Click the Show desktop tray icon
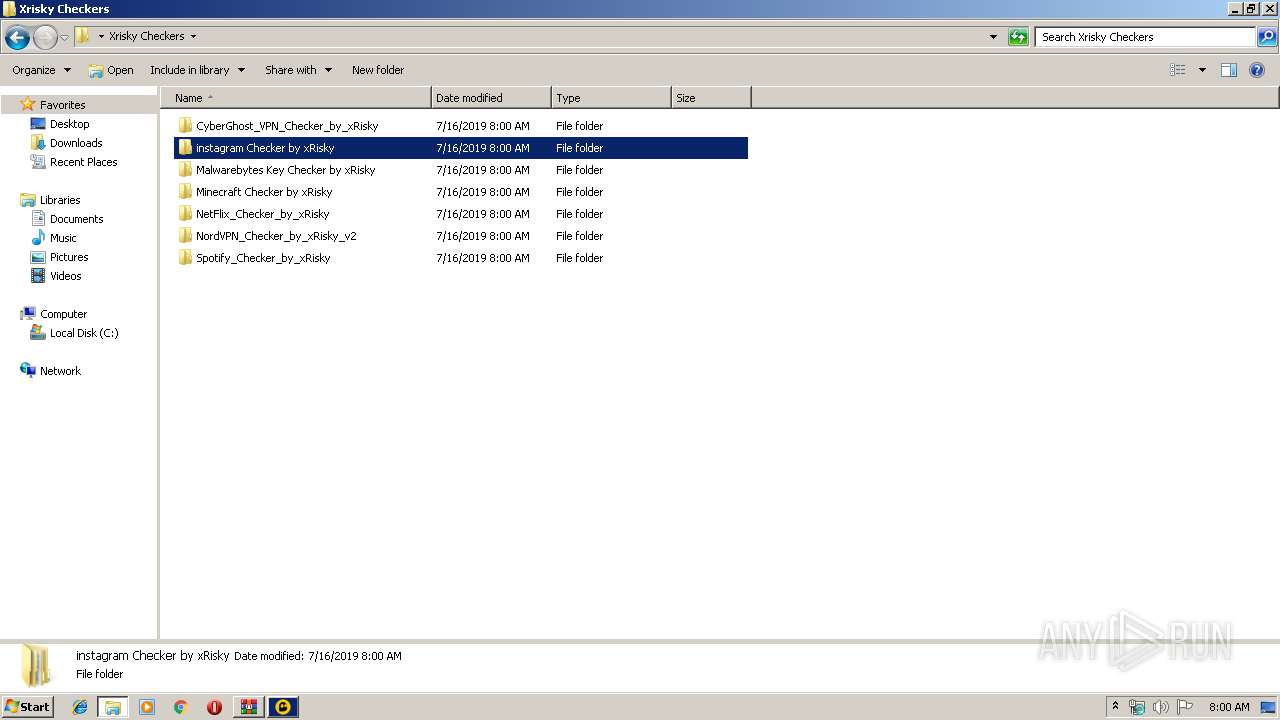This screenshot has width=1280, height=720. click(x=1268, y=707)
